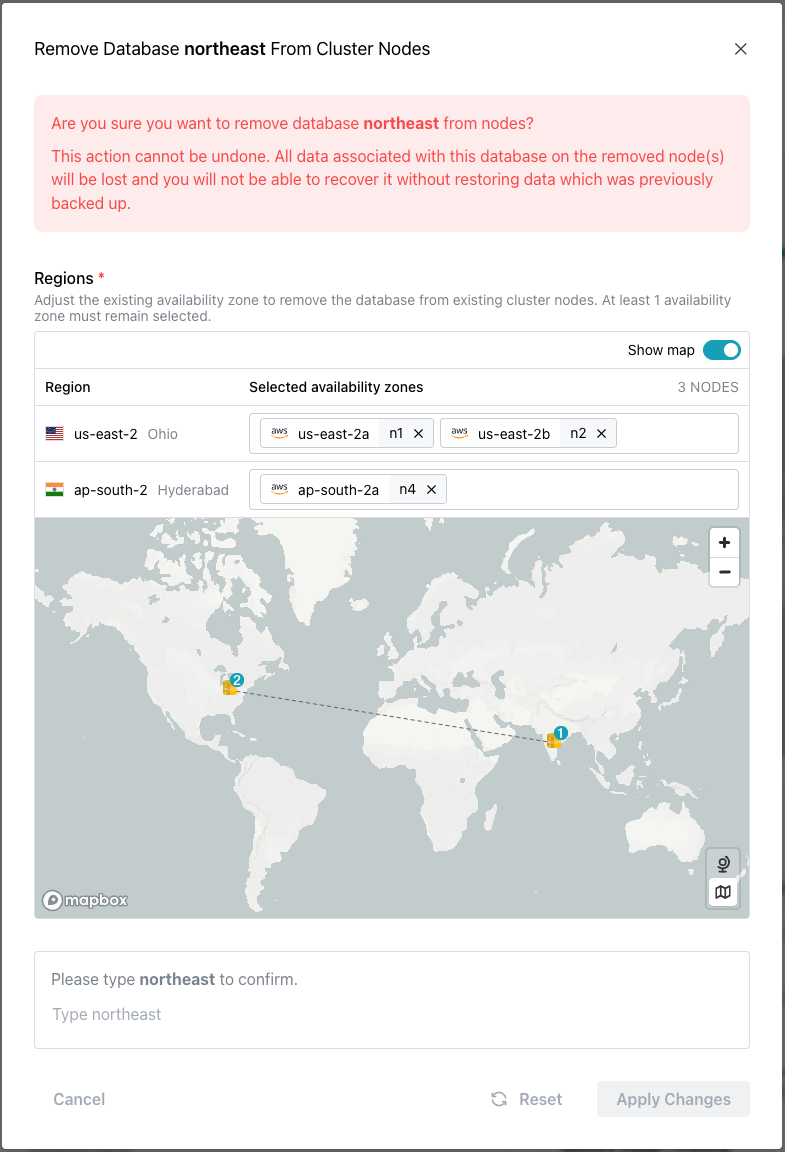Remove us-east-2a n1 node chip
Image resolution: width=785 pixels, height=1152 pixels.
click(x=418, y=434)
